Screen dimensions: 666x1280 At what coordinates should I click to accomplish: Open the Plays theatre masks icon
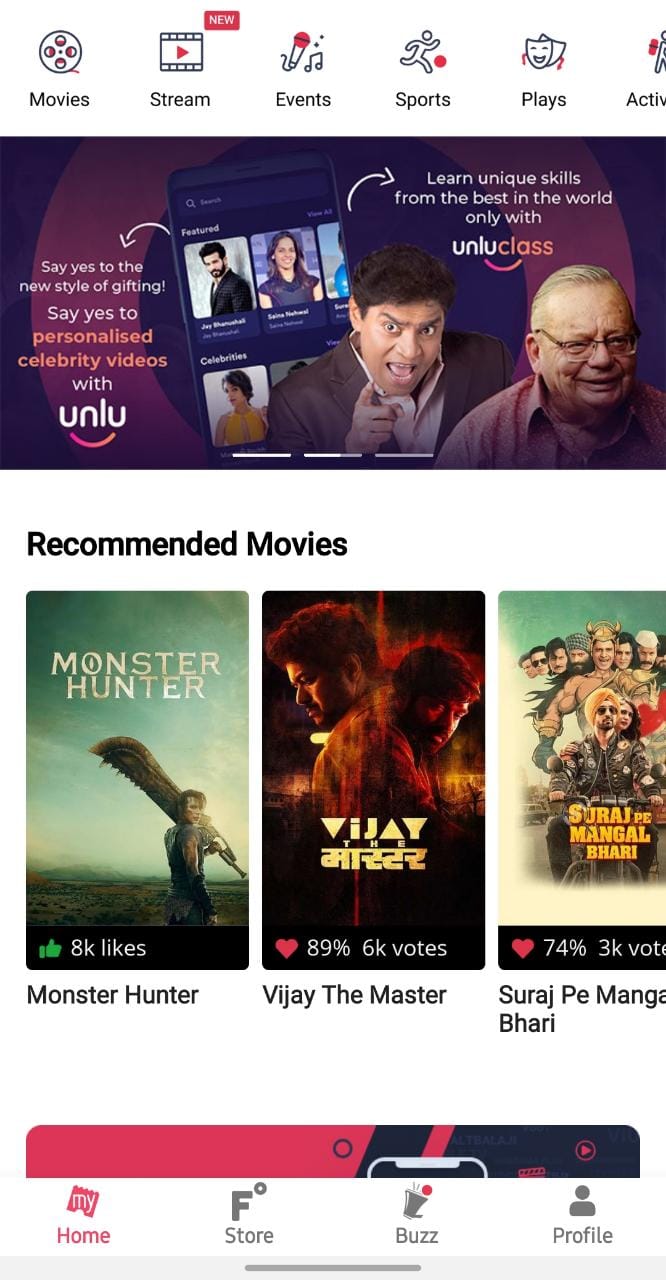tap(544, 52)
